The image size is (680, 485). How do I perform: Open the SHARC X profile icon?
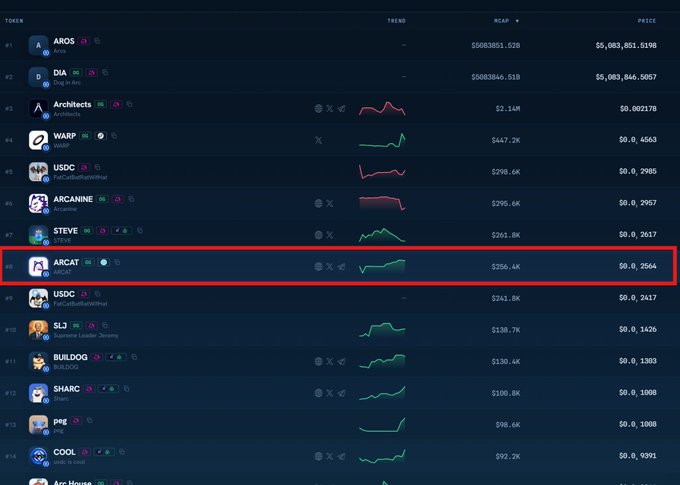click(x=330, y=393)
